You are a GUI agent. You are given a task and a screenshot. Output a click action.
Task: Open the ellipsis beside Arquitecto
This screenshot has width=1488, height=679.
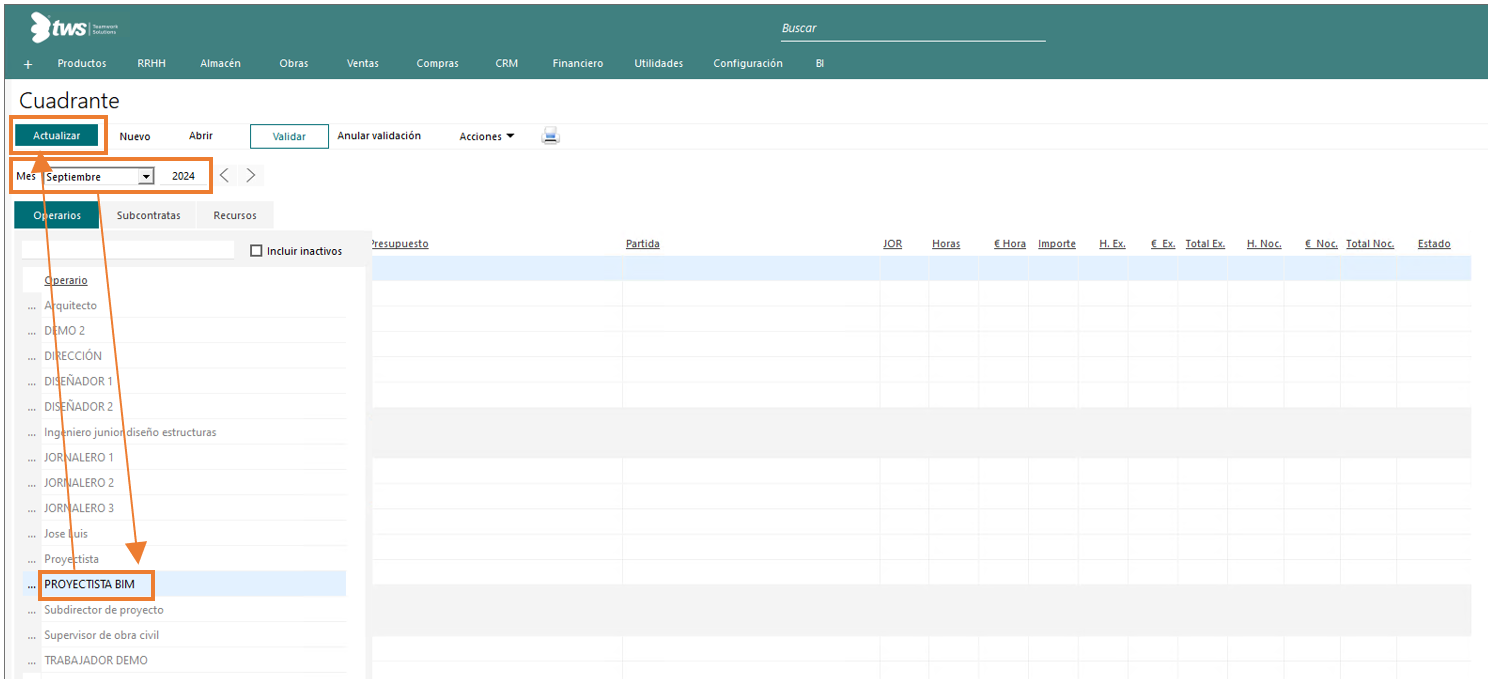(x=31, y=306)
